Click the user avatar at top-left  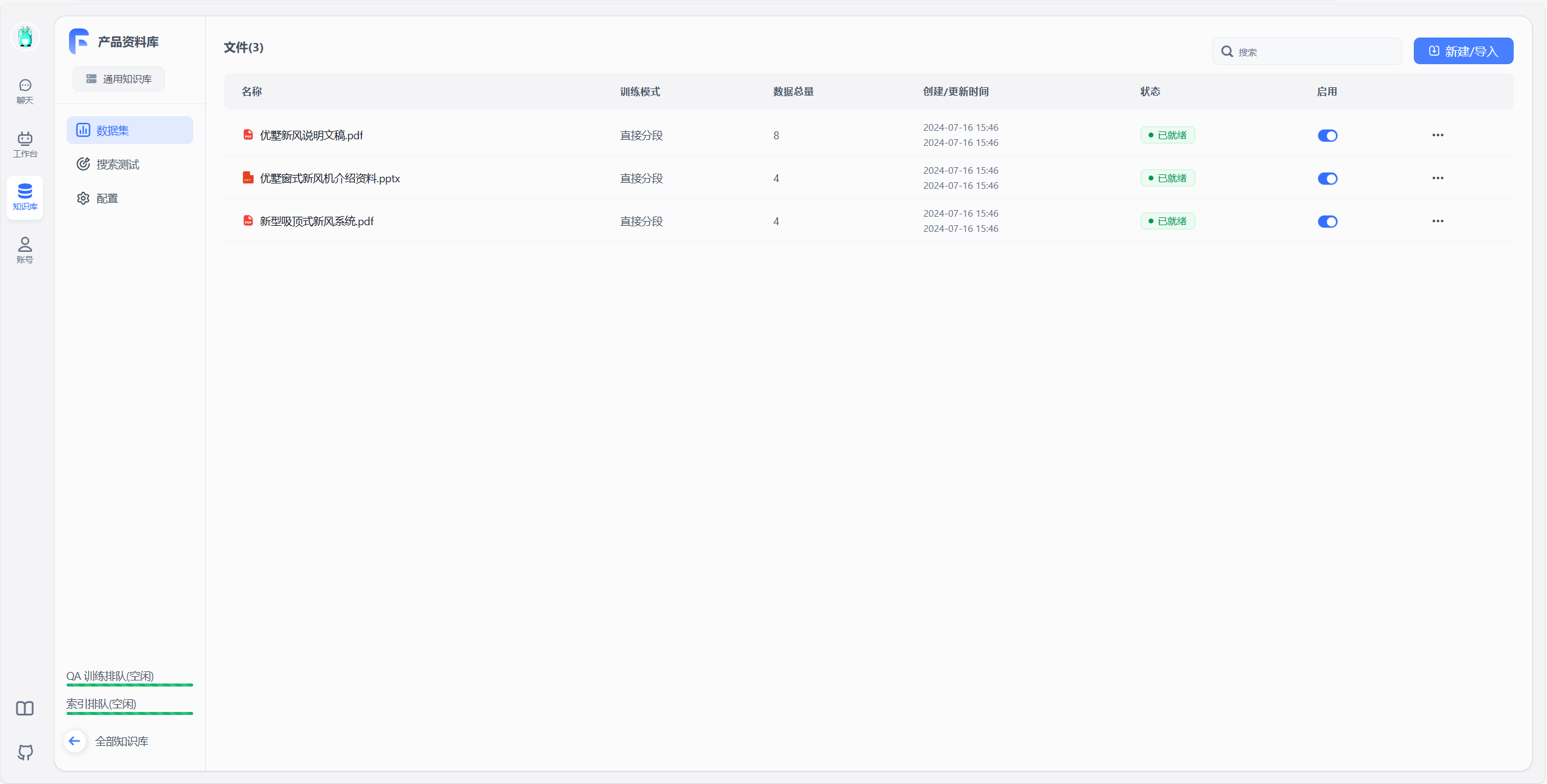point(25,37)
